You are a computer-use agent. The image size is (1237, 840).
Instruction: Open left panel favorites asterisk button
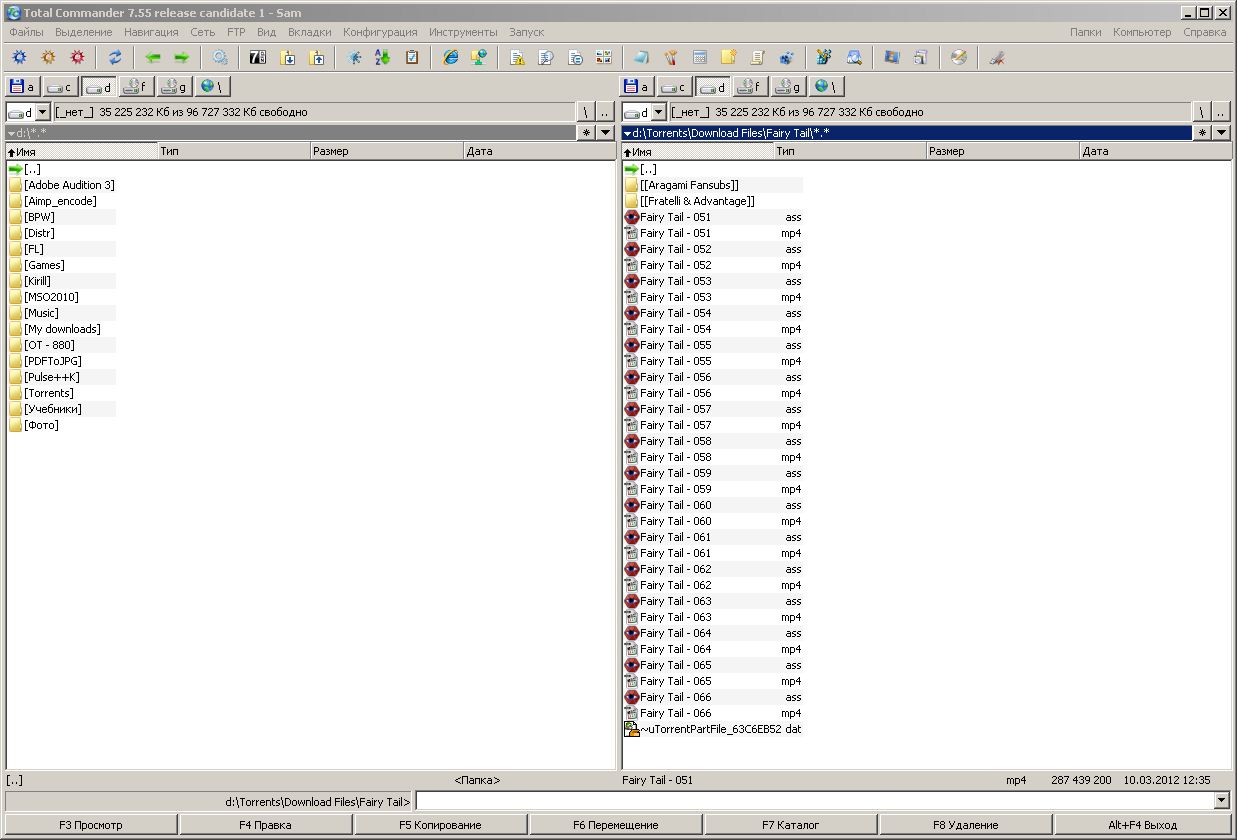pos(587,132)
